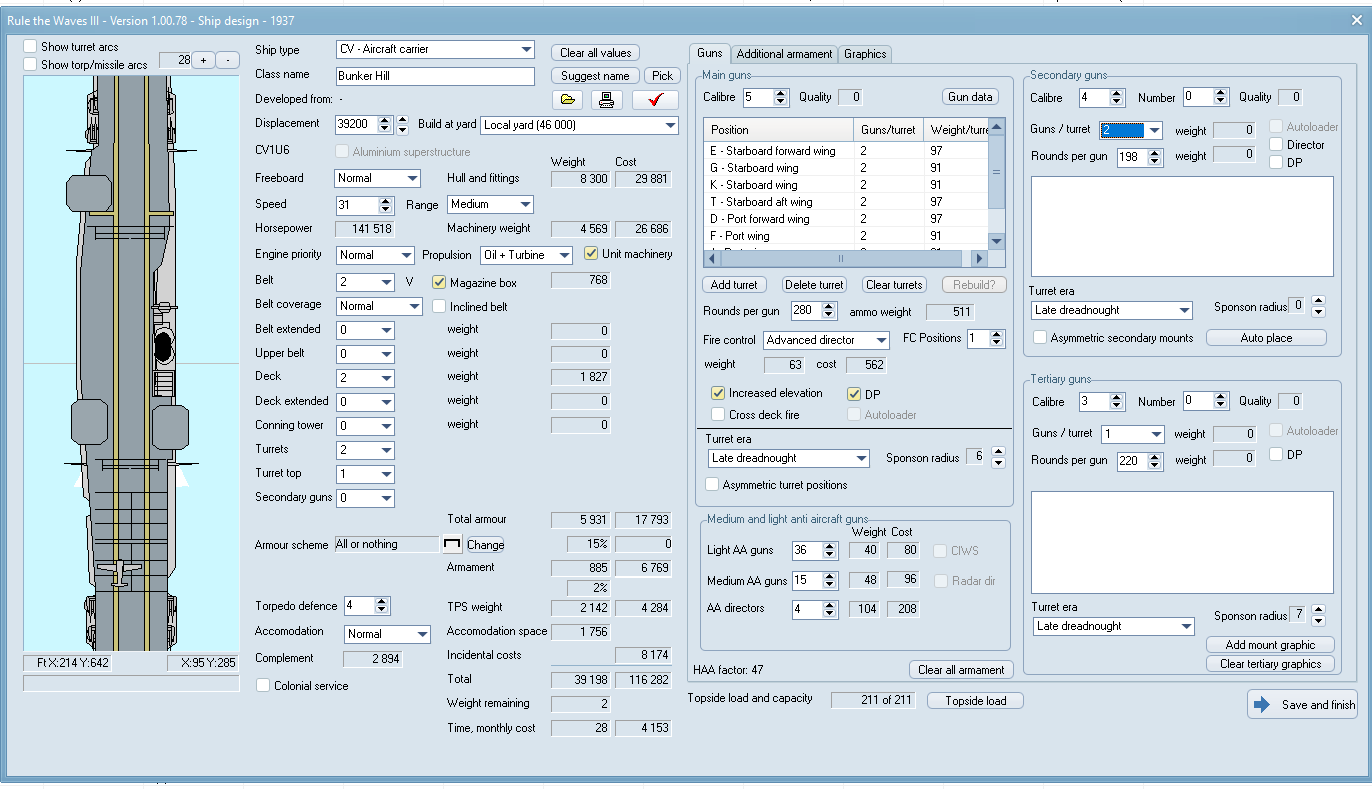Enable Inclined belt checkbox

click(439, 307)
